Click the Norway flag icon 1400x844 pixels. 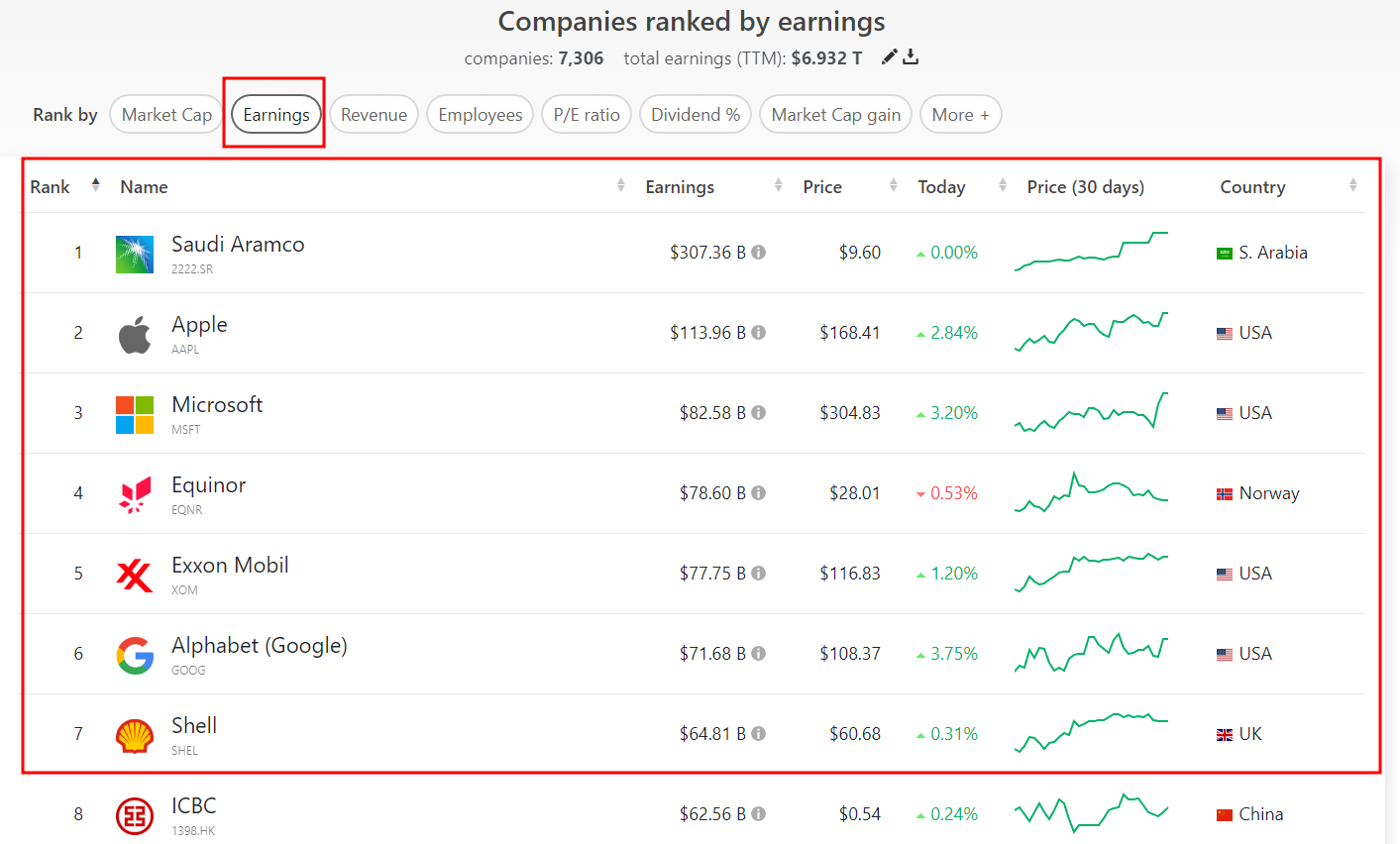coord(1225,494)
